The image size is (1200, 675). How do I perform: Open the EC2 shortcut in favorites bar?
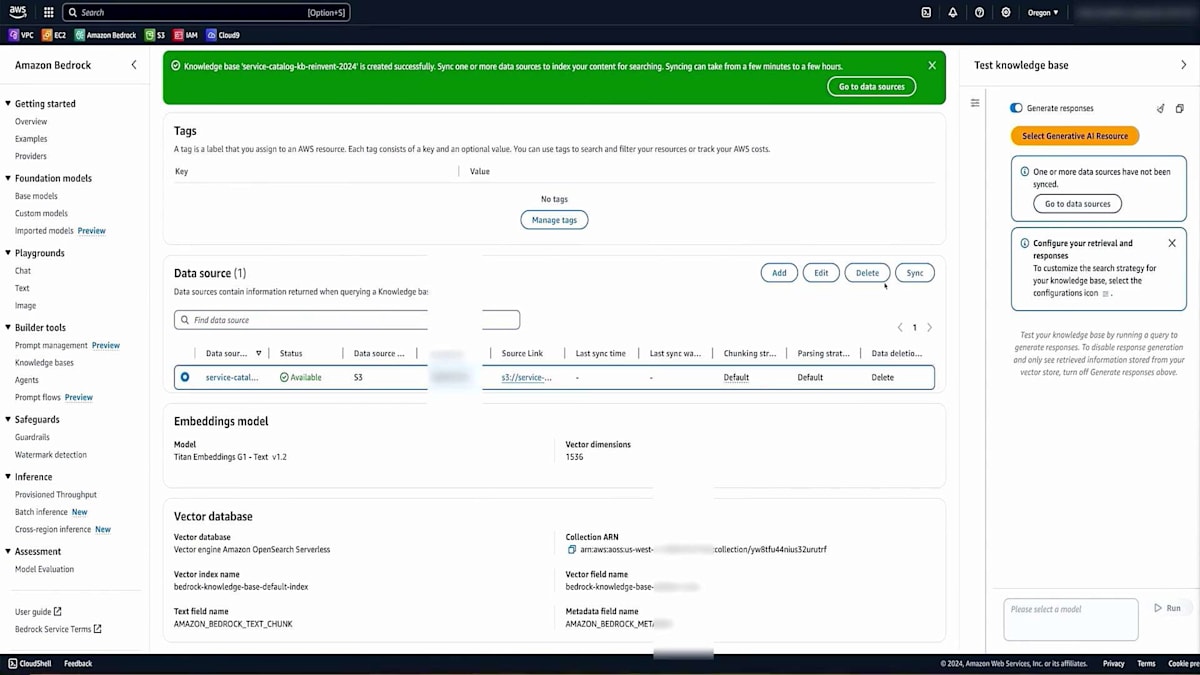tap(54, 35)
